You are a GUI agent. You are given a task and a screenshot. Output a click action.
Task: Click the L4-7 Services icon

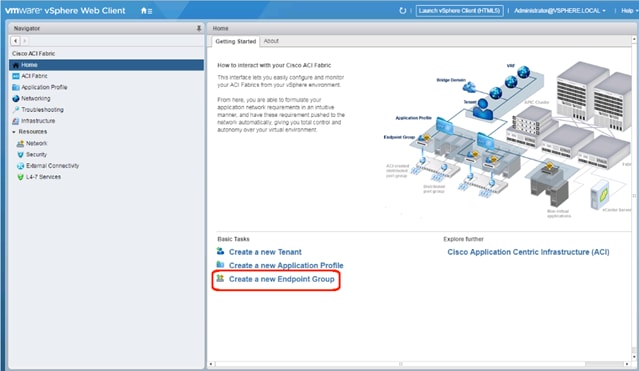click(20, 177)
